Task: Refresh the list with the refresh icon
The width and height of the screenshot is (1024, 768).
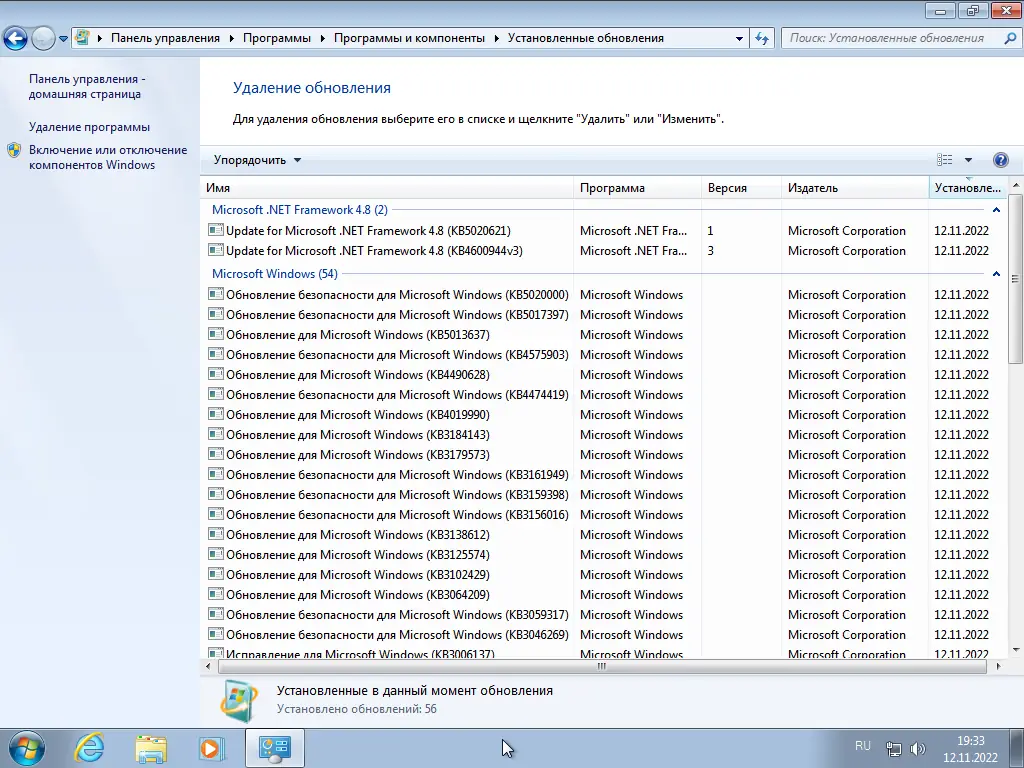Action: click(761, 38)
